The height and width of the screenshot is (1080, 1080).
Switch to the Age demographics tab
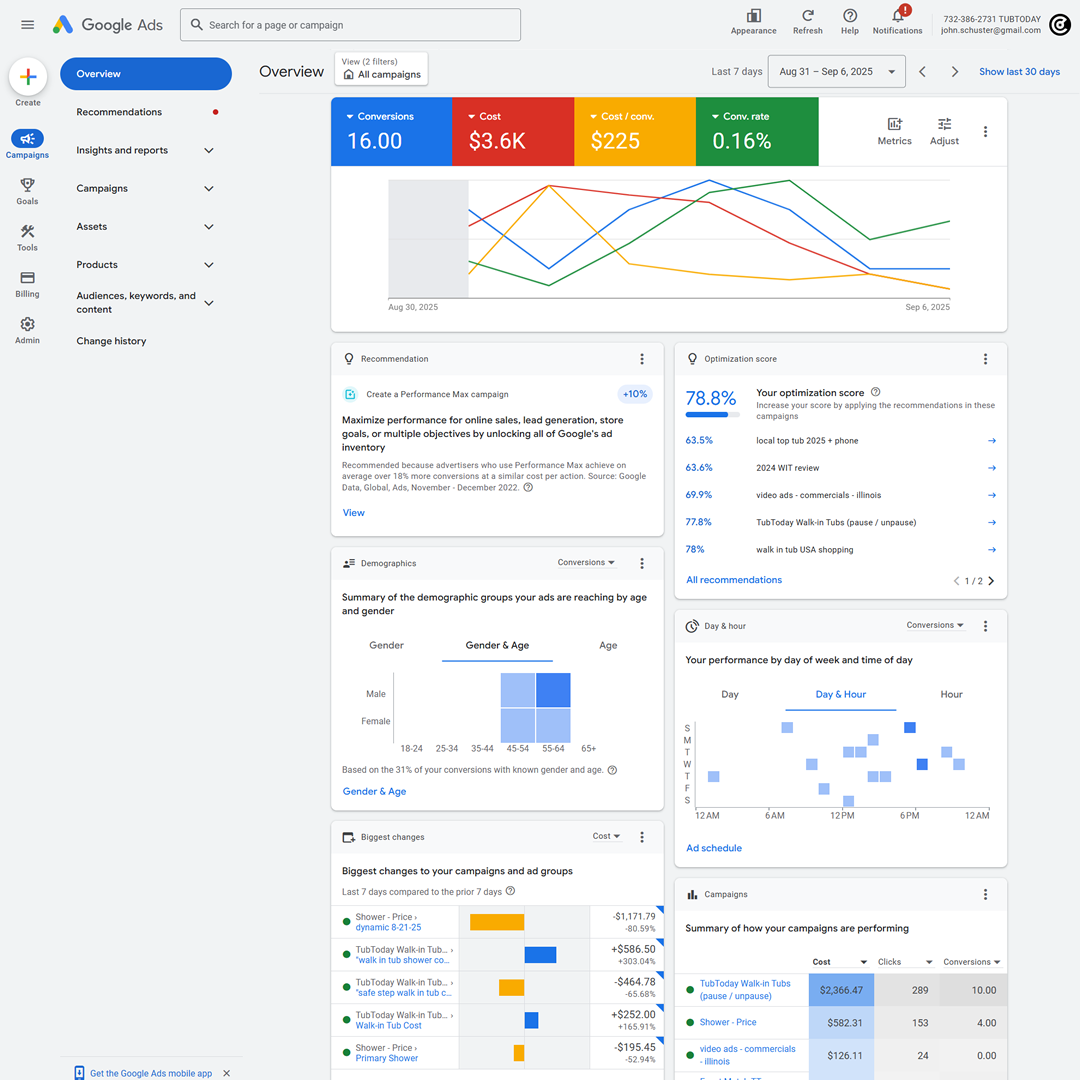point(608,645)
